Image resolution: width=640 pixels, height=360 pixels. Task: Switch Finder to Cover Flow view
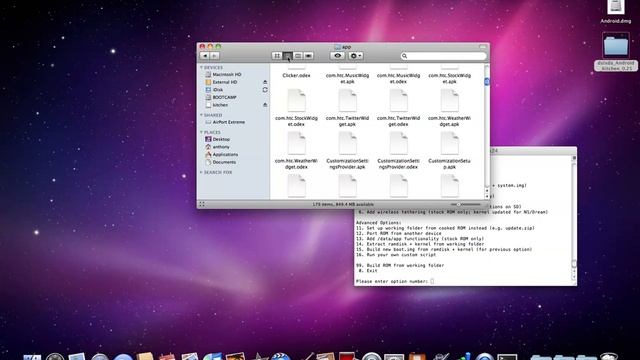(x=309, y=56)
